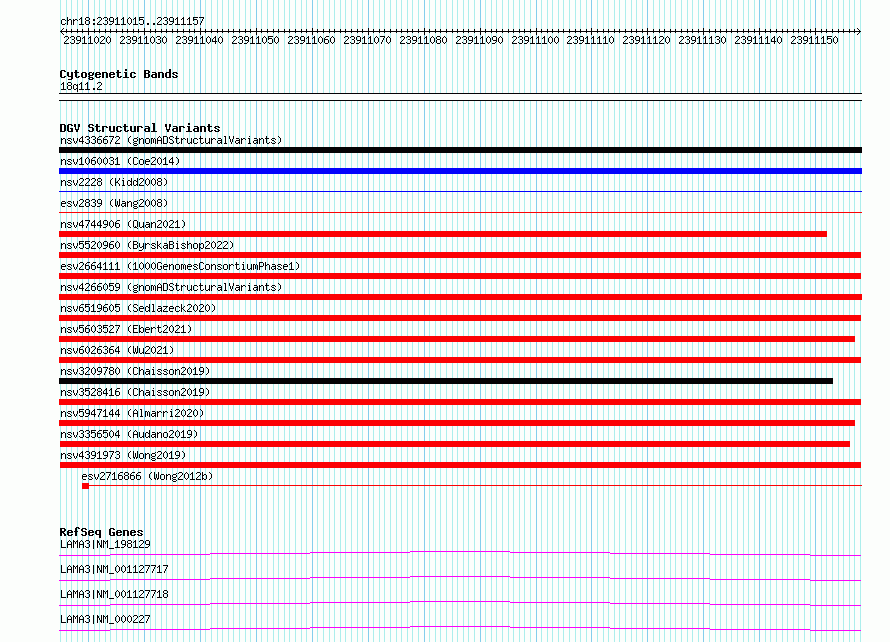The height and width of the screenshot is (642, 890).
Task: Click esv2664111 (1000GenomesConsortiumPhase1) label
Action: [x=180, y=266]
